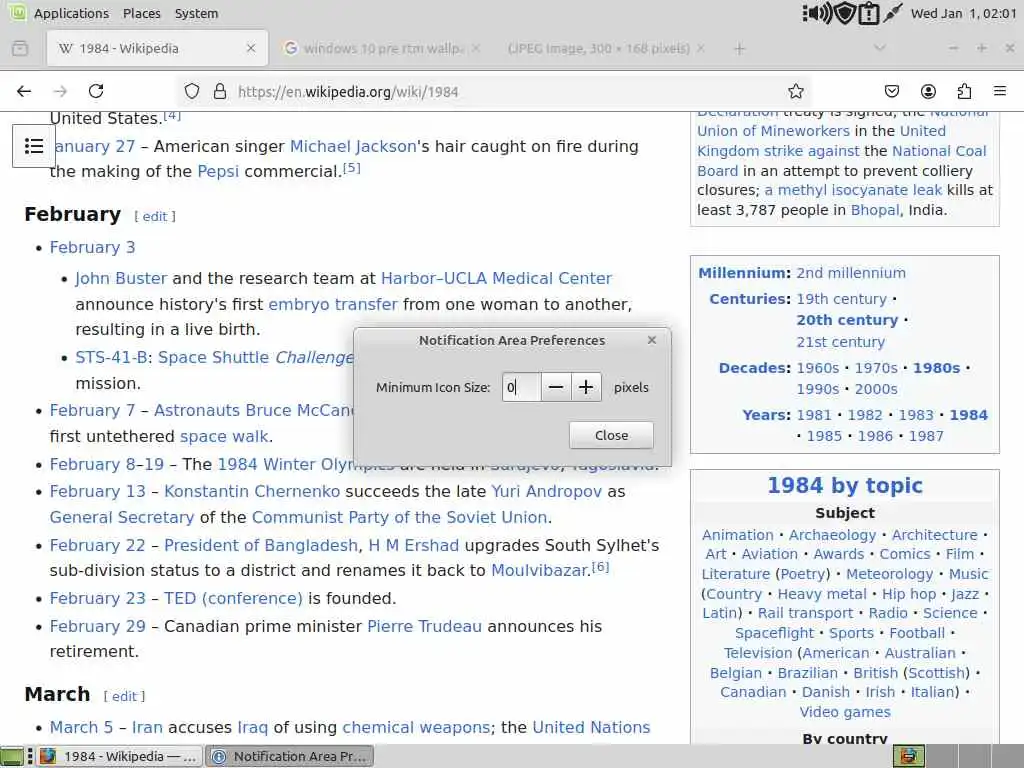Click the Linux Mint menu logo
The width and height of the screenshot is (1024, 768).
point(16,12)
